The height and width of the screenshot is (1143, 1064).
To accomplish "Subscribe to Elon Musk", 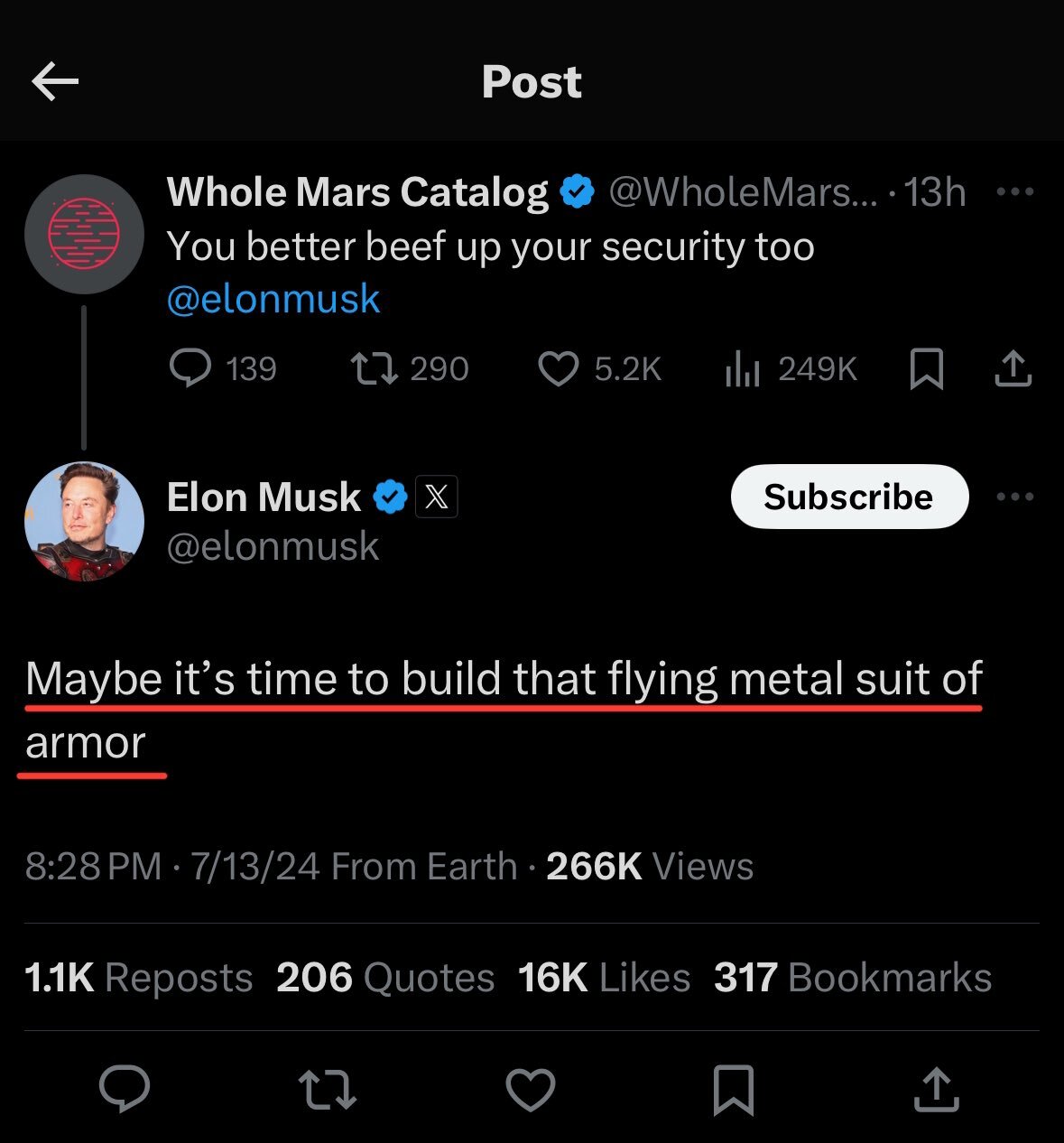I will click(x=848, y=497).
